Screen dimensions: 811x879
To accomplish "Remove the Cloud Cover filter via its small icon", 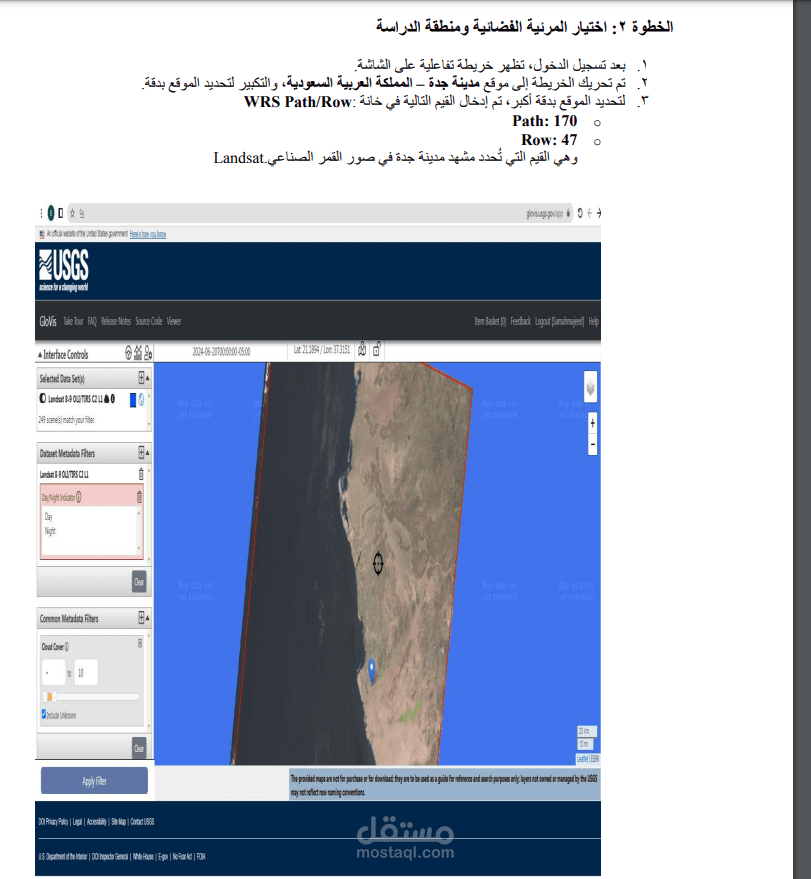I will [140, 644].
